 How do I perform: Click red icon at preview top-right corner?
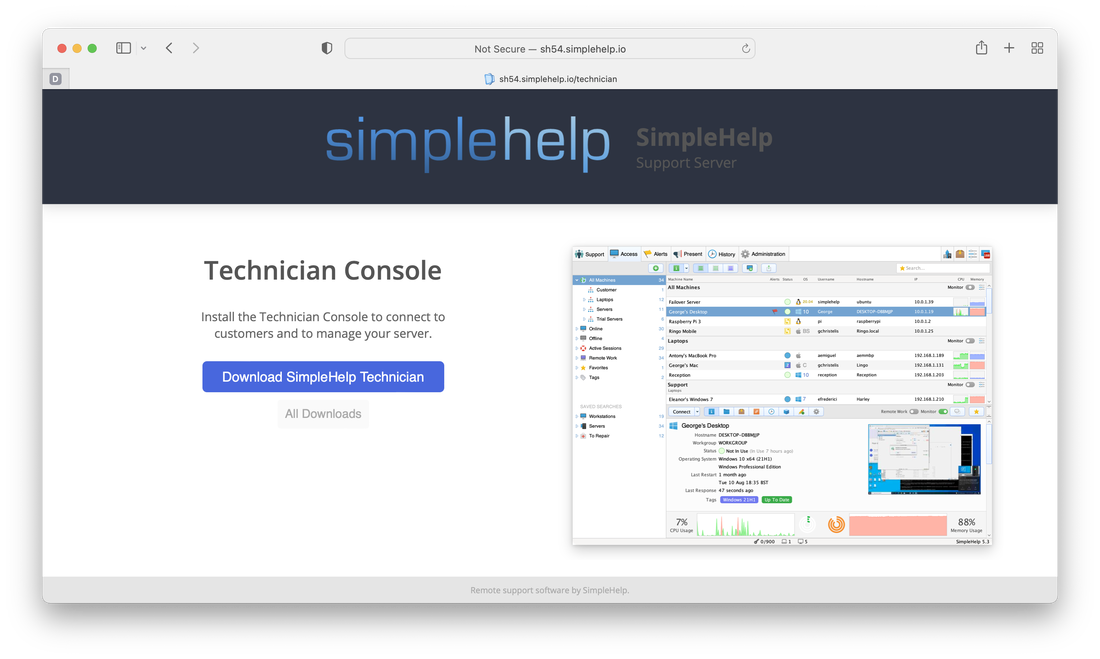click(986, 254)
